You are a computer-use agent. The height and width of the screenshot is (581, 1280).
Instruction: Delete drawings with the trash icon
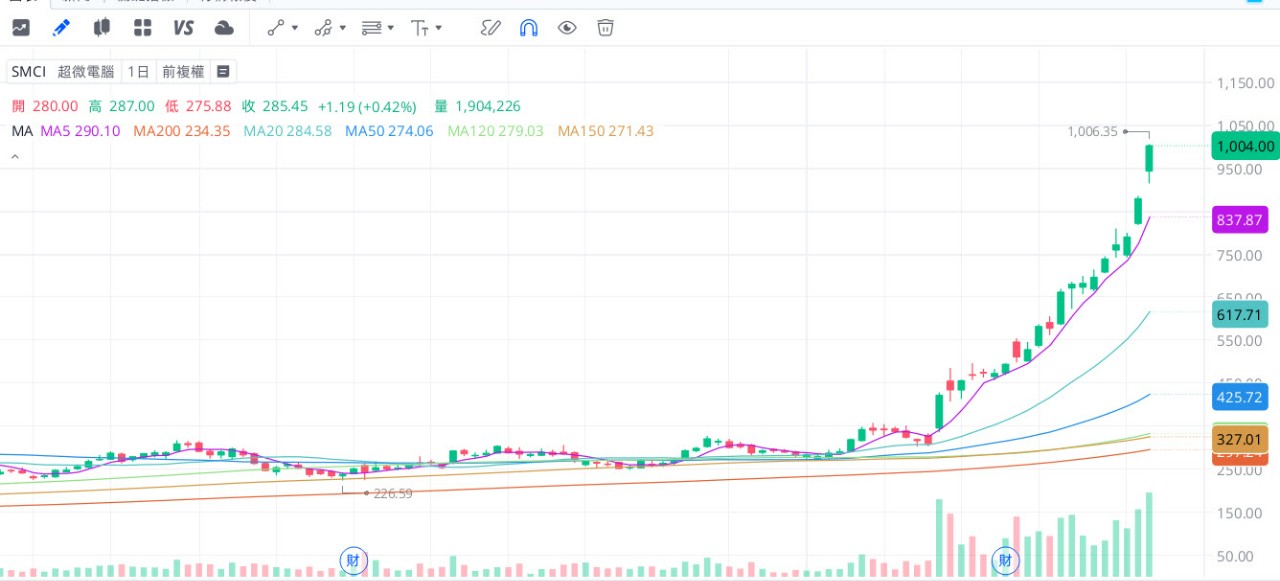pos(605,27)
